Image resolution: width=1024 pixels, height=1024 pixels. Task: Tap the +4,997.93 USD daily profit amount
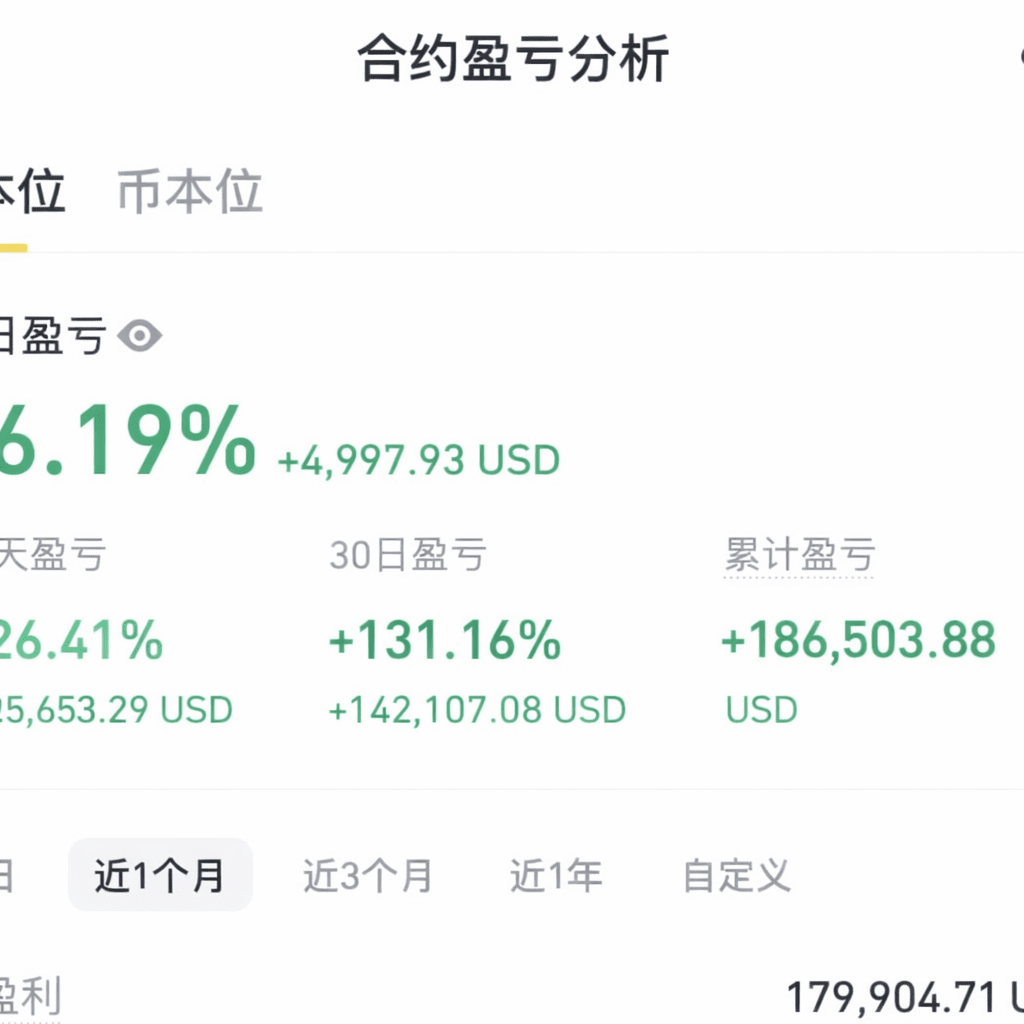[419, 460]
